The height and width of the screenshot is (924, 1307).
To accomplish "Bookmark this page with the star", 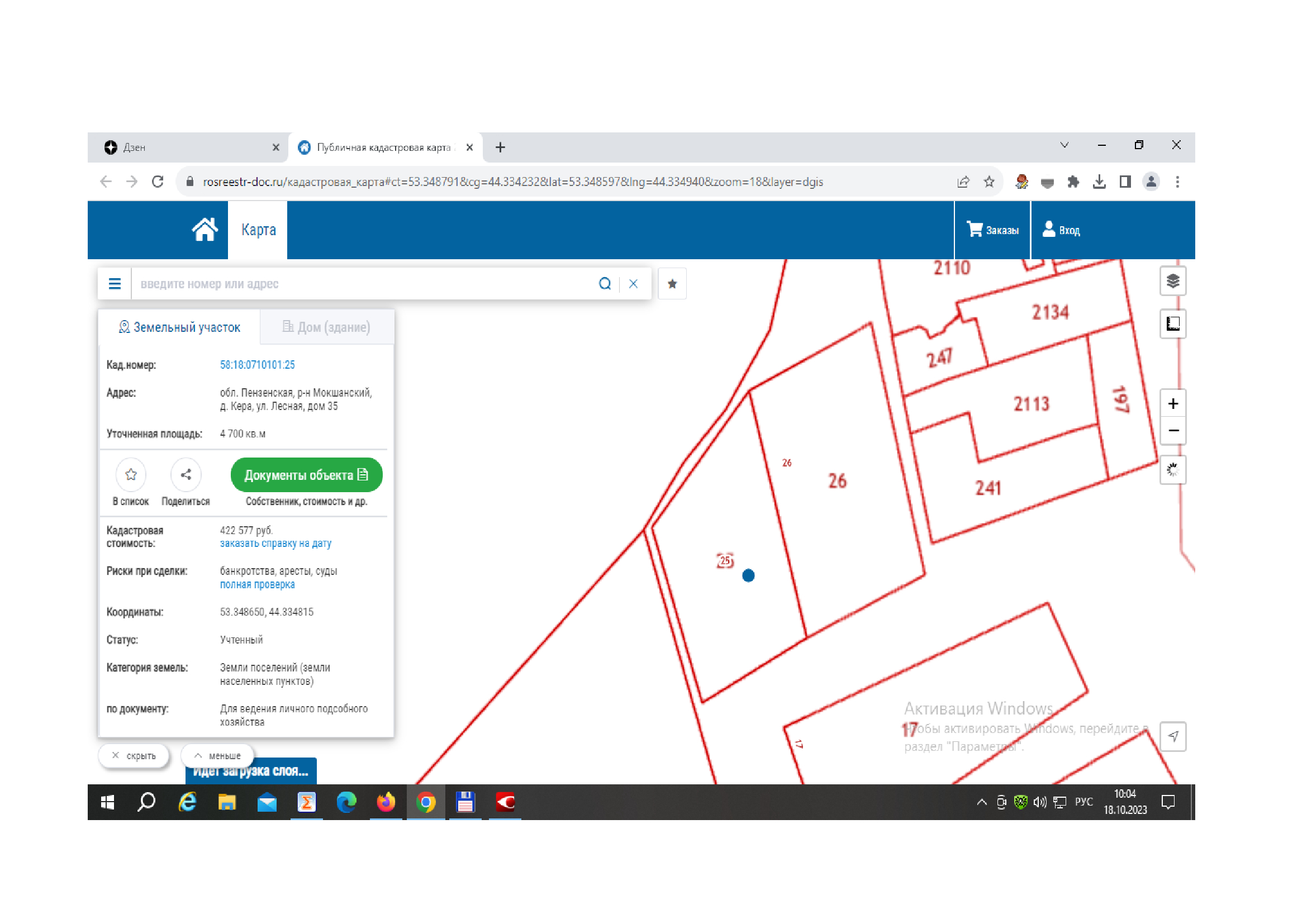I will pos(990,182).
